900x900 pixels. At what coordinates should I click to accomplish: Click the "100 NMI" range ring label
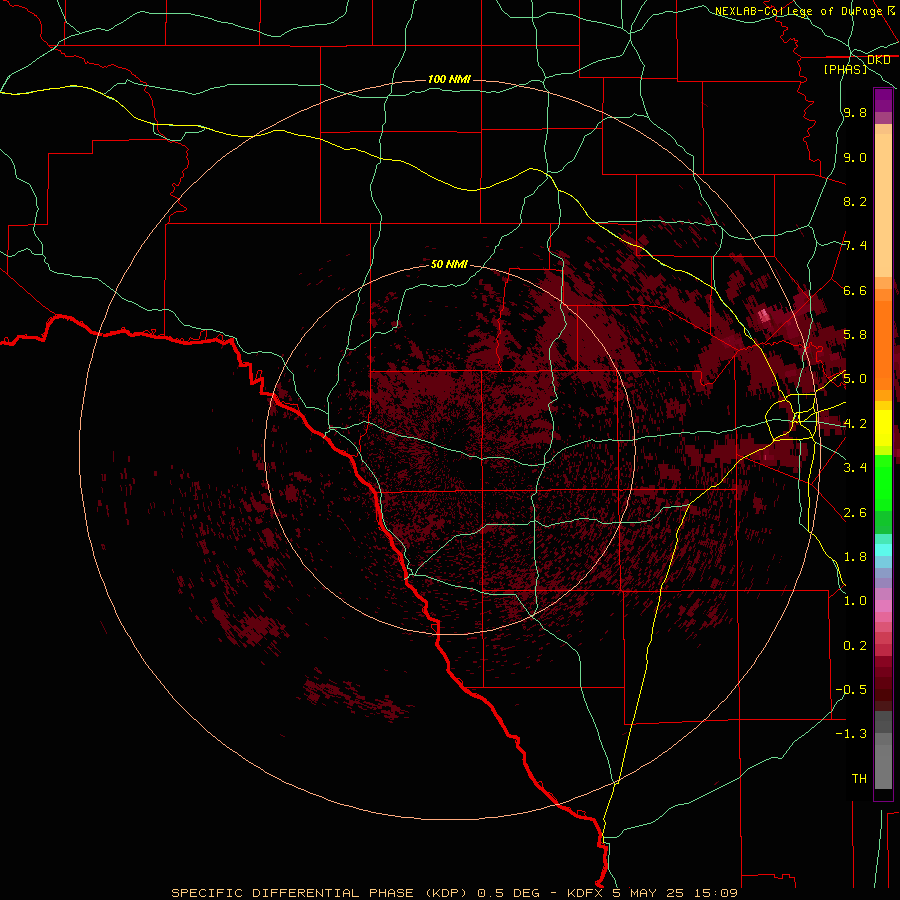point(449,79)
